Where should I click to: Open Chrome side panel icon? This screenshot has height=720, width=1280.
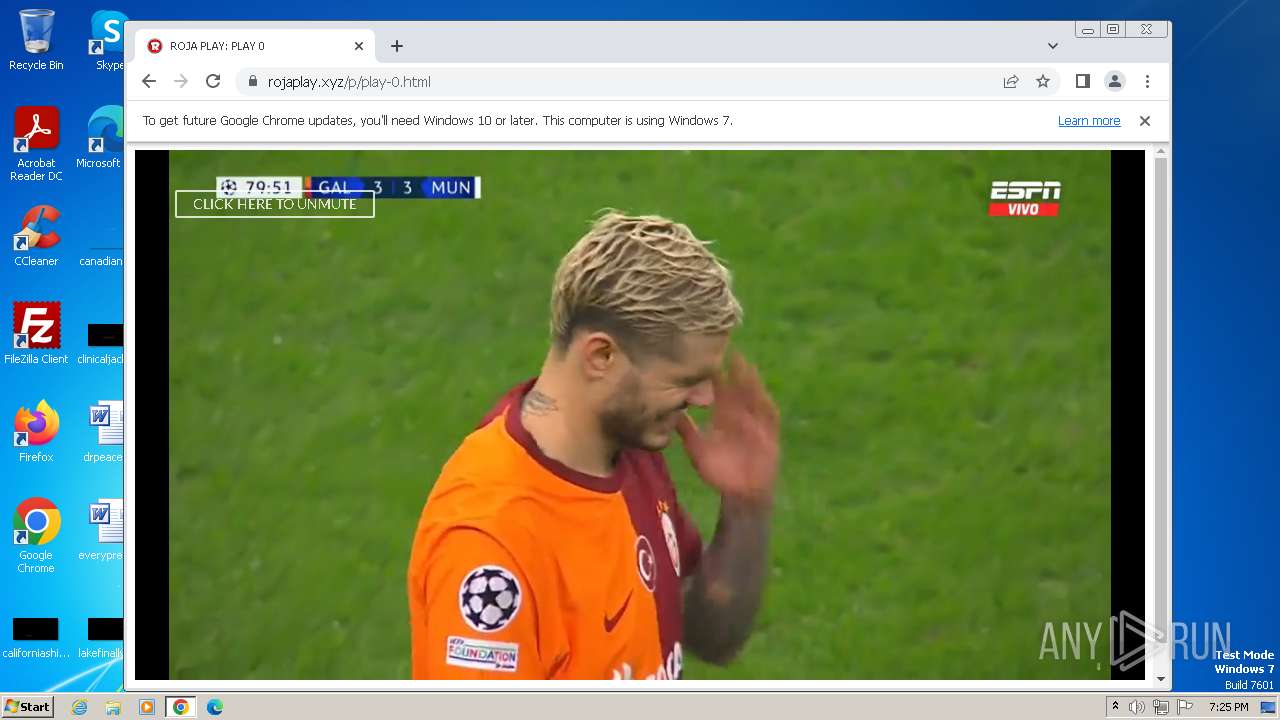1083,82
